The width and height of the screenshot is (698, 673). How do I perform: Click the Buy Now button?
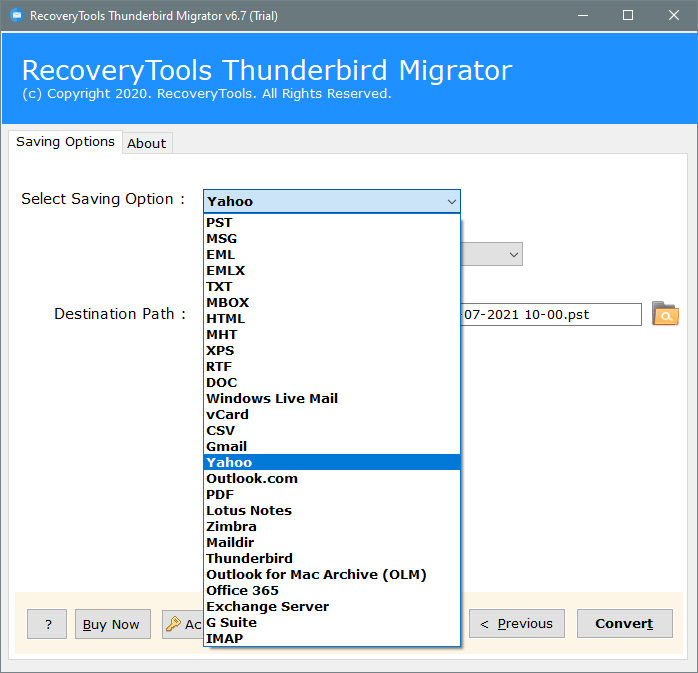[113, 624]
